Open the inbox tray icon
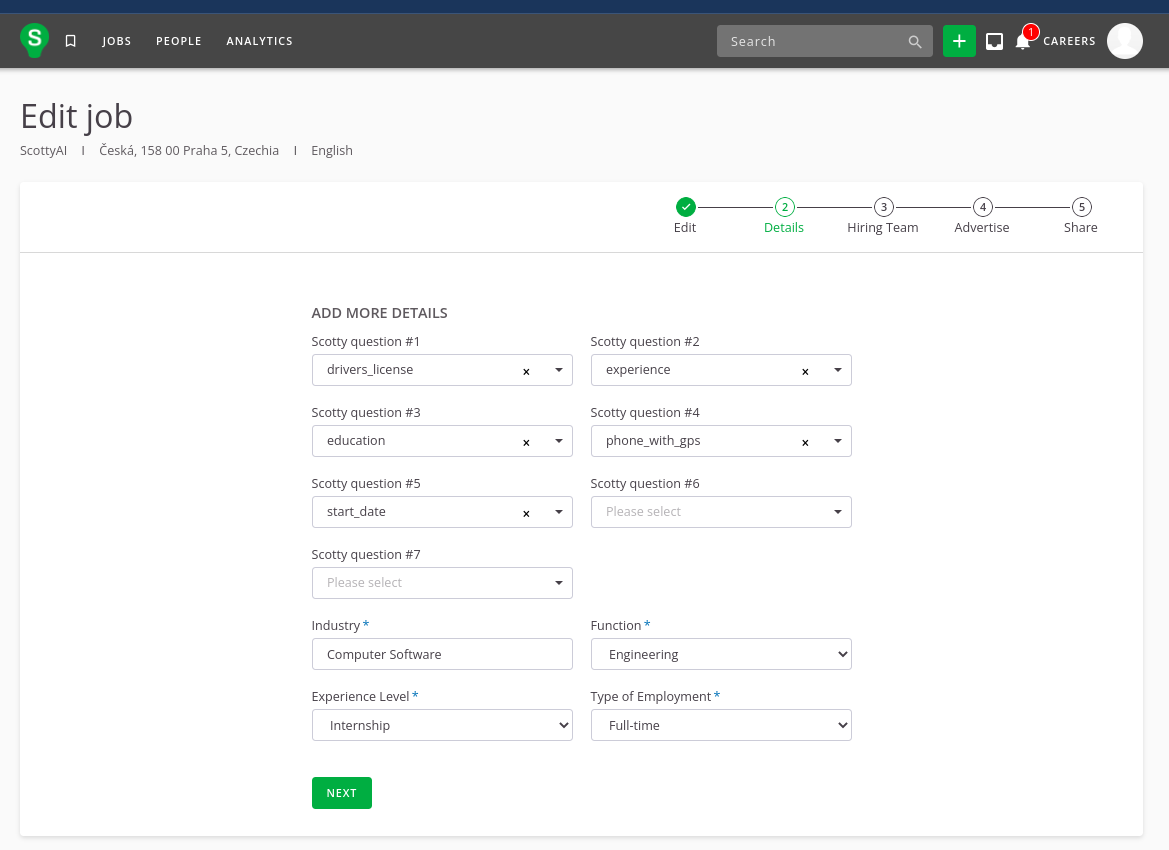Screen dimensions: 1169x850 (x=994, y=41)
